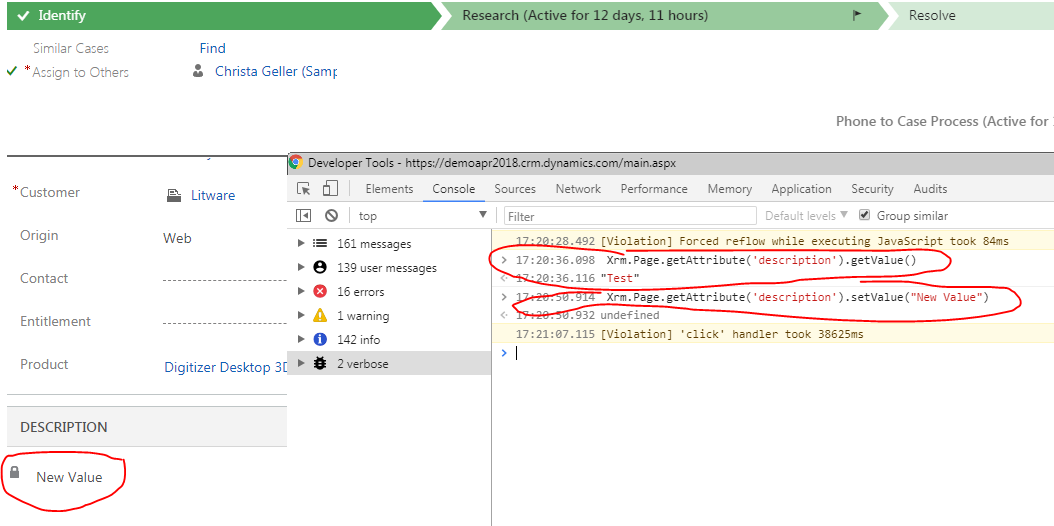Toggle the device toolbar icon

click(330, 189)
